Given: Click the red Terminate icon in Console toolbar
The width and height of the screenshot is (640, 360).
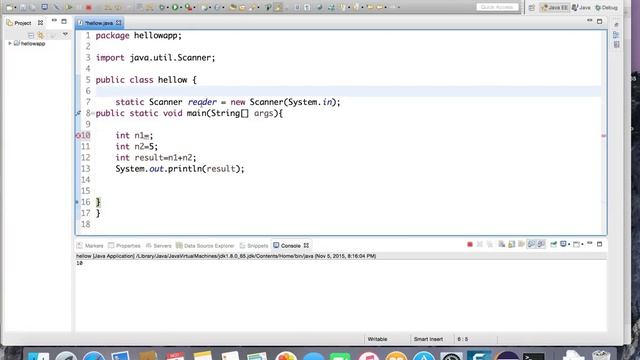Looking at the screenshot, I should 470,244.
